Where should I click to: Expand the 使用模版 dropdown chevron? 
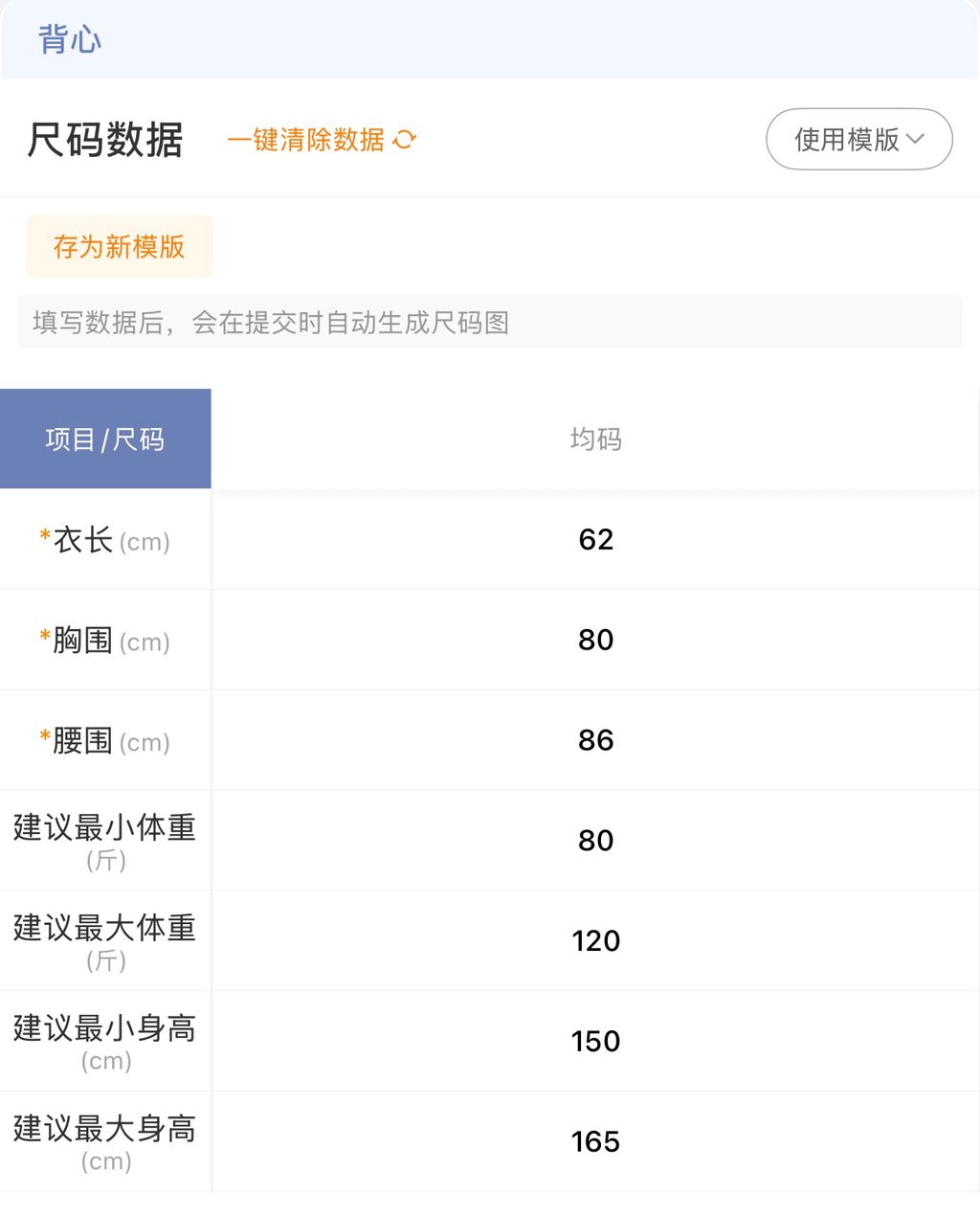point(915,139)
